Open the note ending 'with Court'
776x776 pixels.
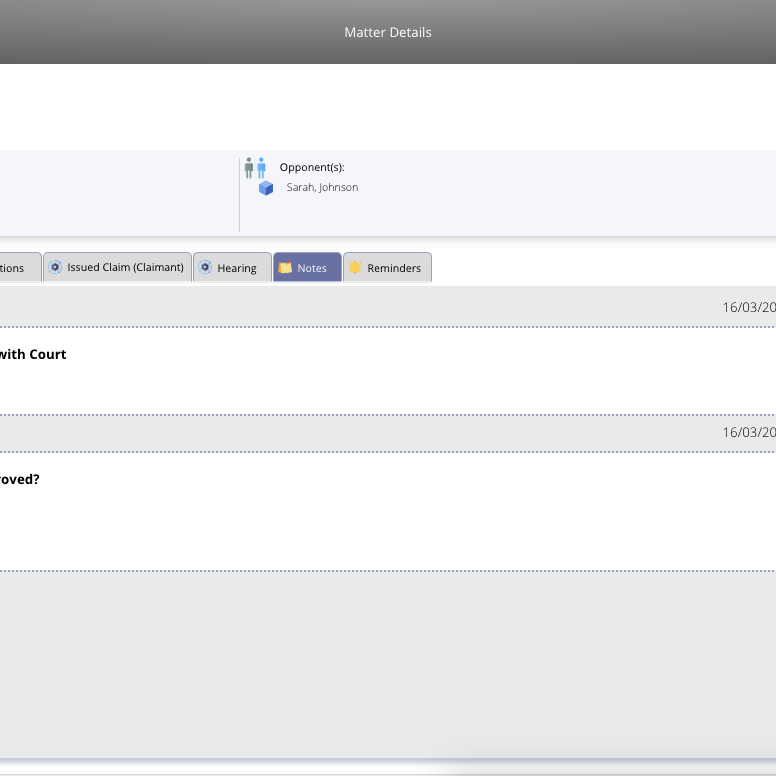(33, 354)
